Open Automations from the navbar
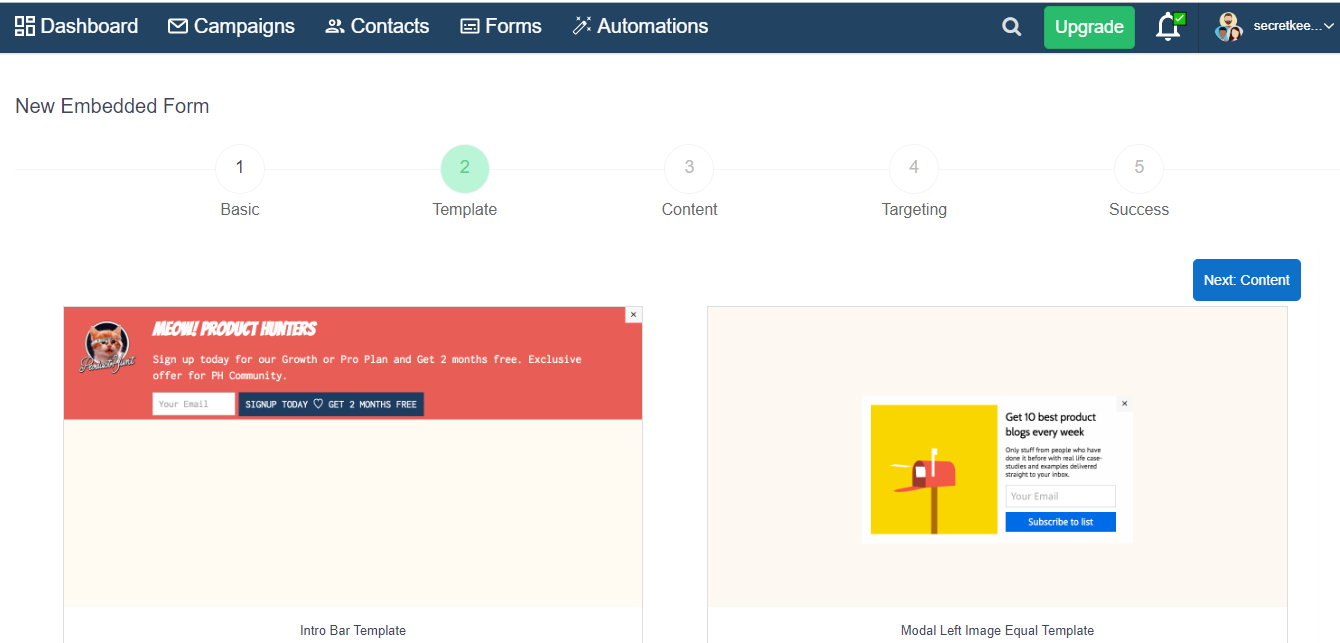The width and height of the screenshot is (1340, 643). point(640,27)
